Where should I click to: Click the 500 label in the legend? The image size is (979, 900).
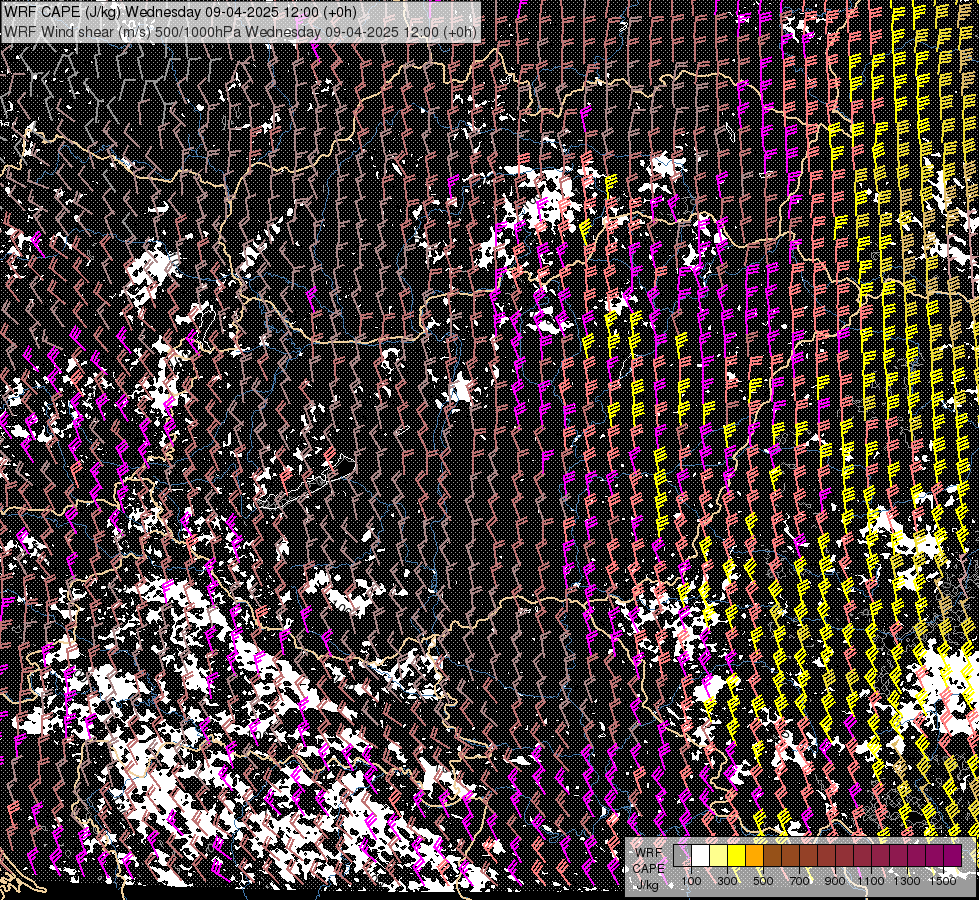click(763, 881)
